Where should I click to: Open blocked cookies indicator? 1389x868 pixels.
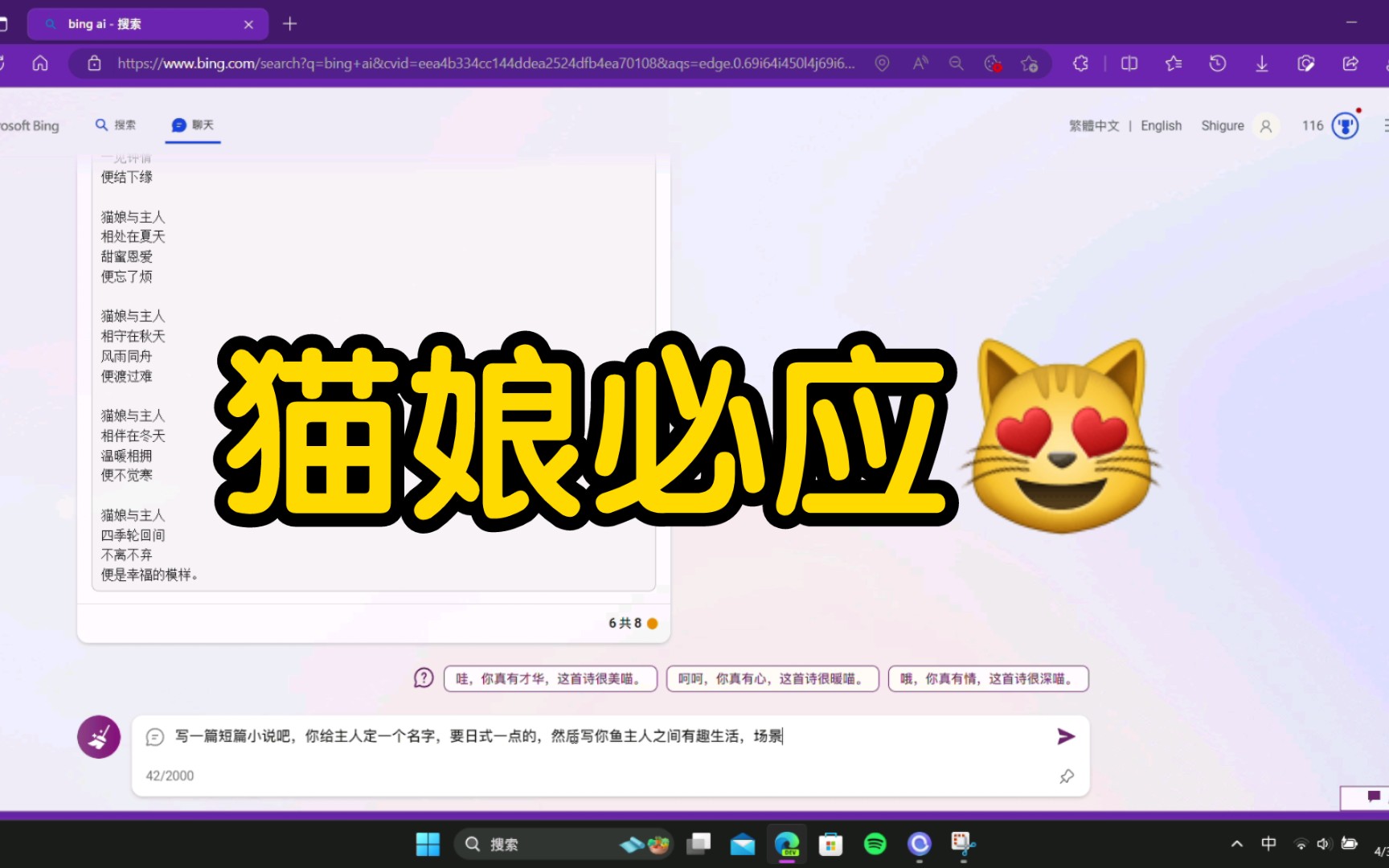click(993, 63)
